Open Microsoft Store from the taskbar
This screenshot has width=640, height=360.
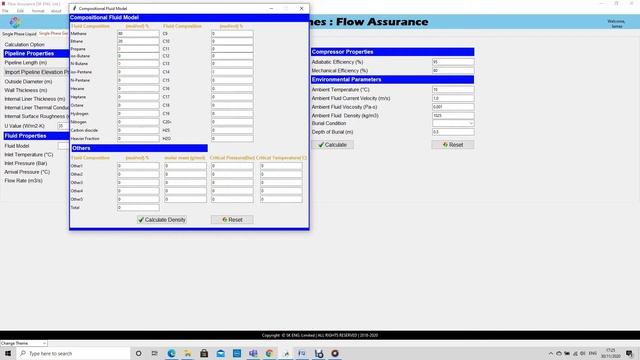tap(204, 353)
